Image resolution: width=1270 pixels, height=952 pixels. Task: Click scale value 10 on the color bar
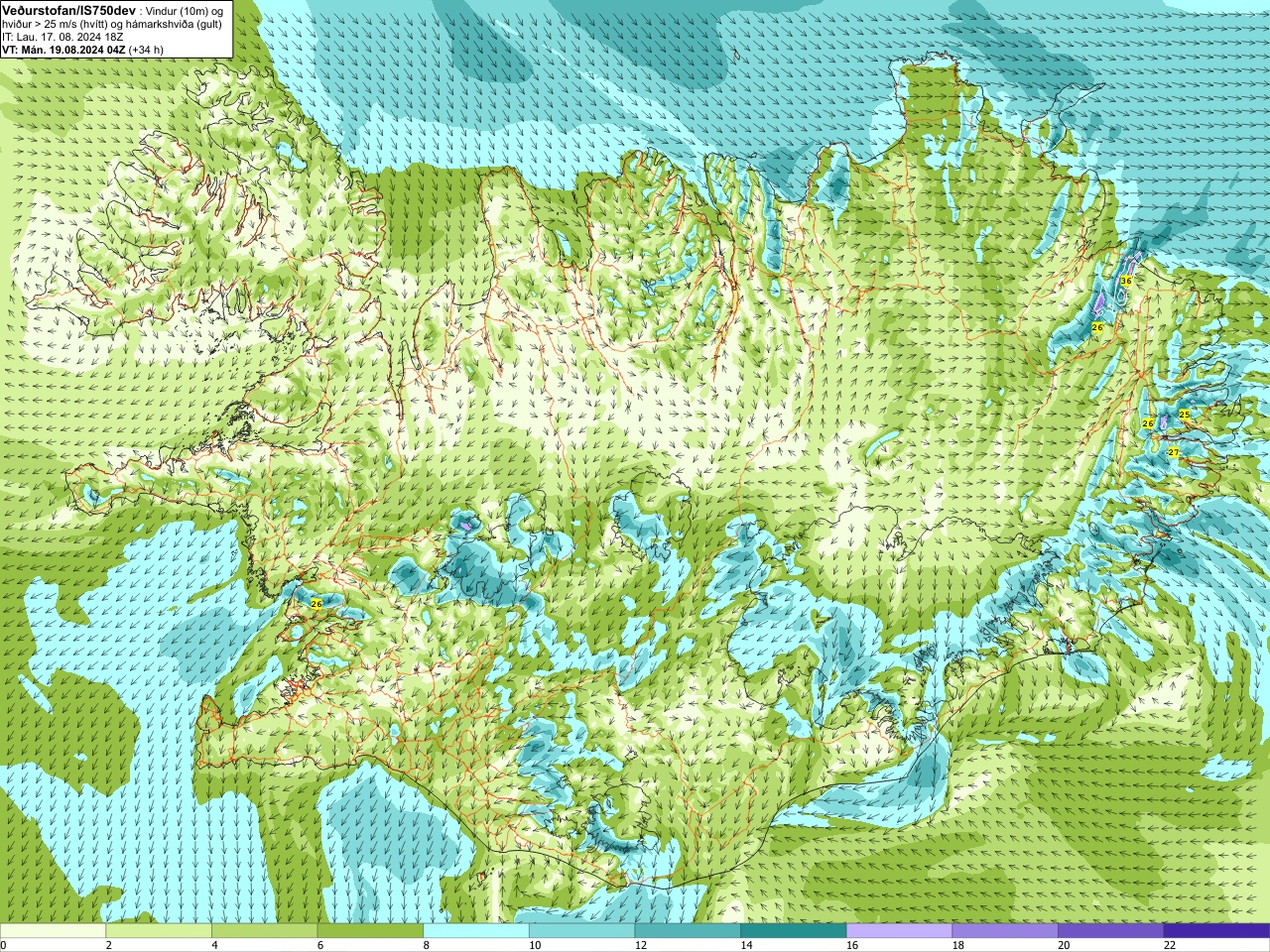535,945
